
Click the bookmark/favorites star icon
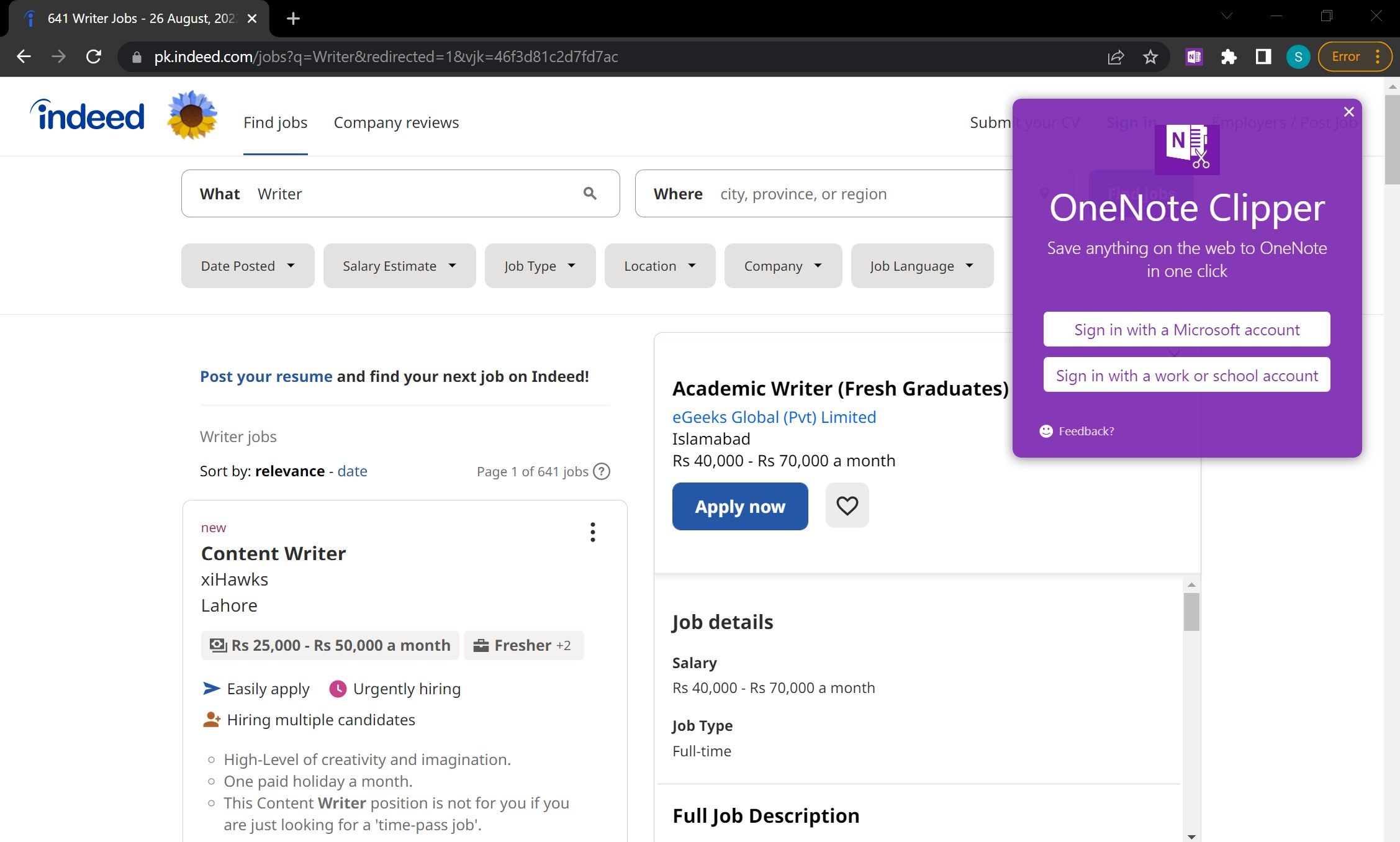[1151, 57]
